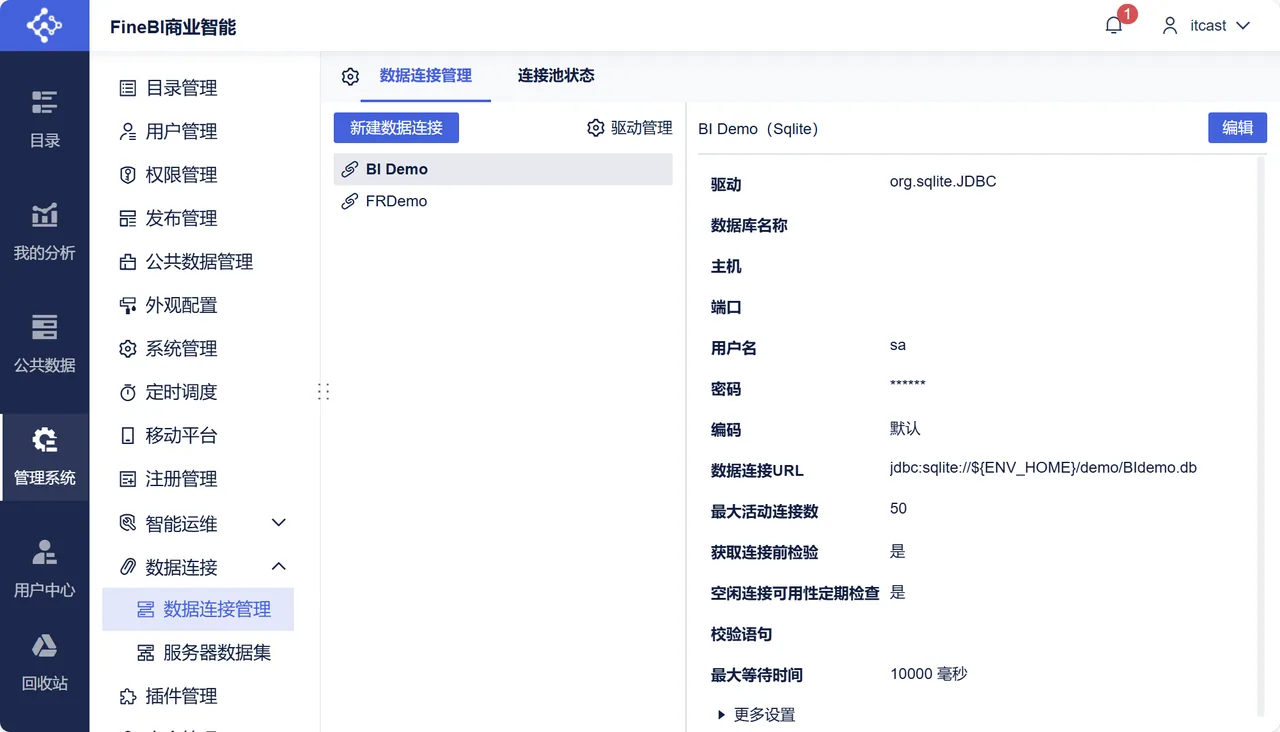
Task: Click the 移动平台 phone icon
Action: [128, 436]
